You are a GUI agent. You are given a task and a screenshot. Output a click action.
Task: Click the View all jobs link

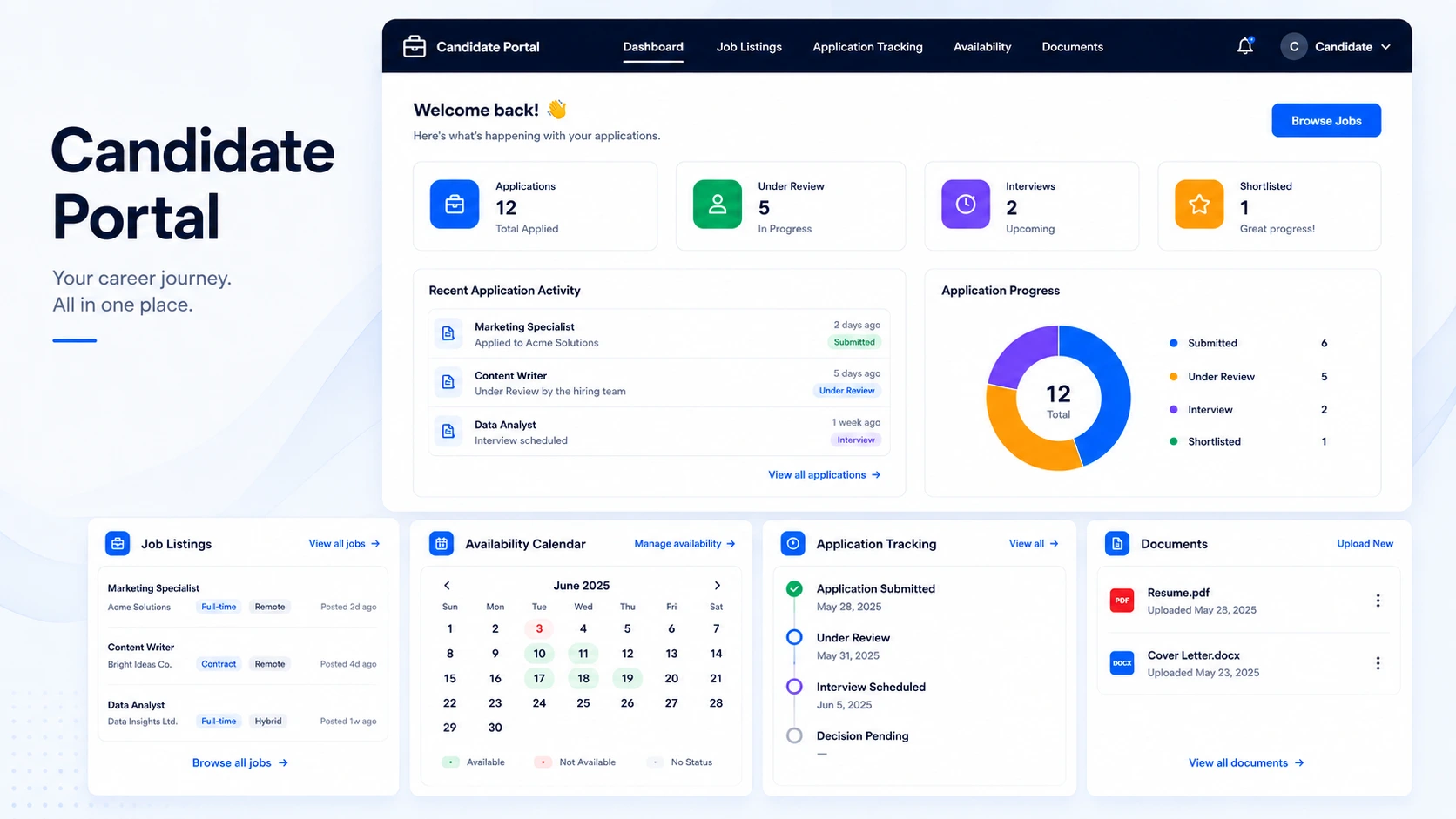[345, 544]
